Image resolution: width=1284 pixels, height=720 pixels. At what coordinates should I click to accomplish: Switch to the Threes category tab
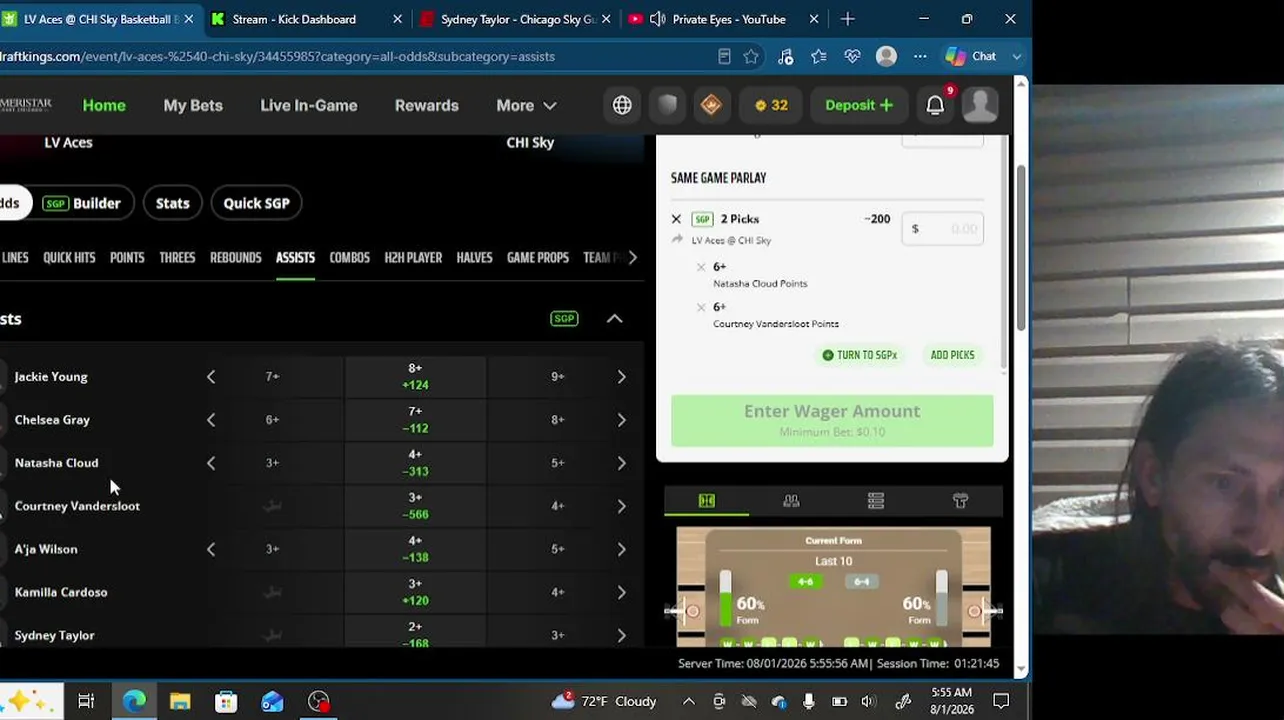pos(177,257)
